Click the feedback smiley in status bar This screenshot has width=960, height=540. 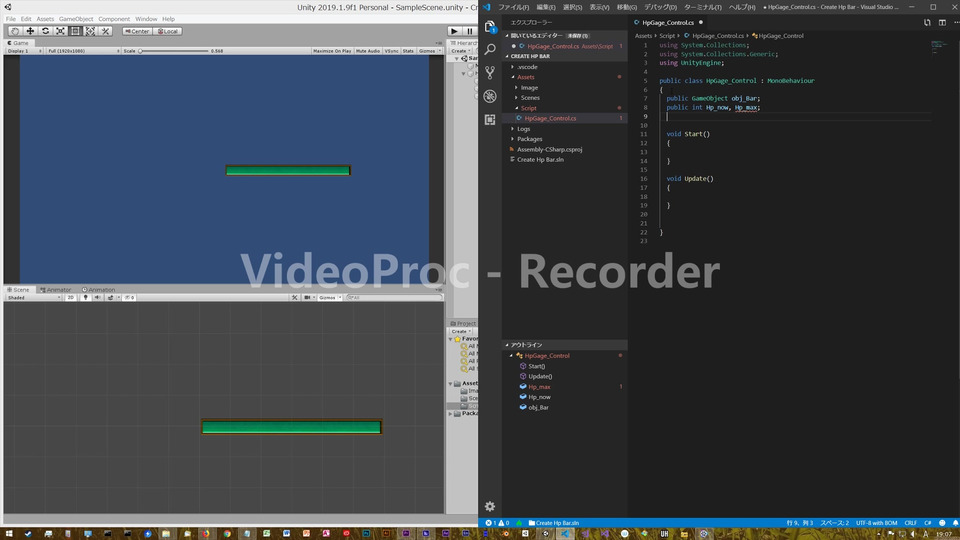click(942, 523)
